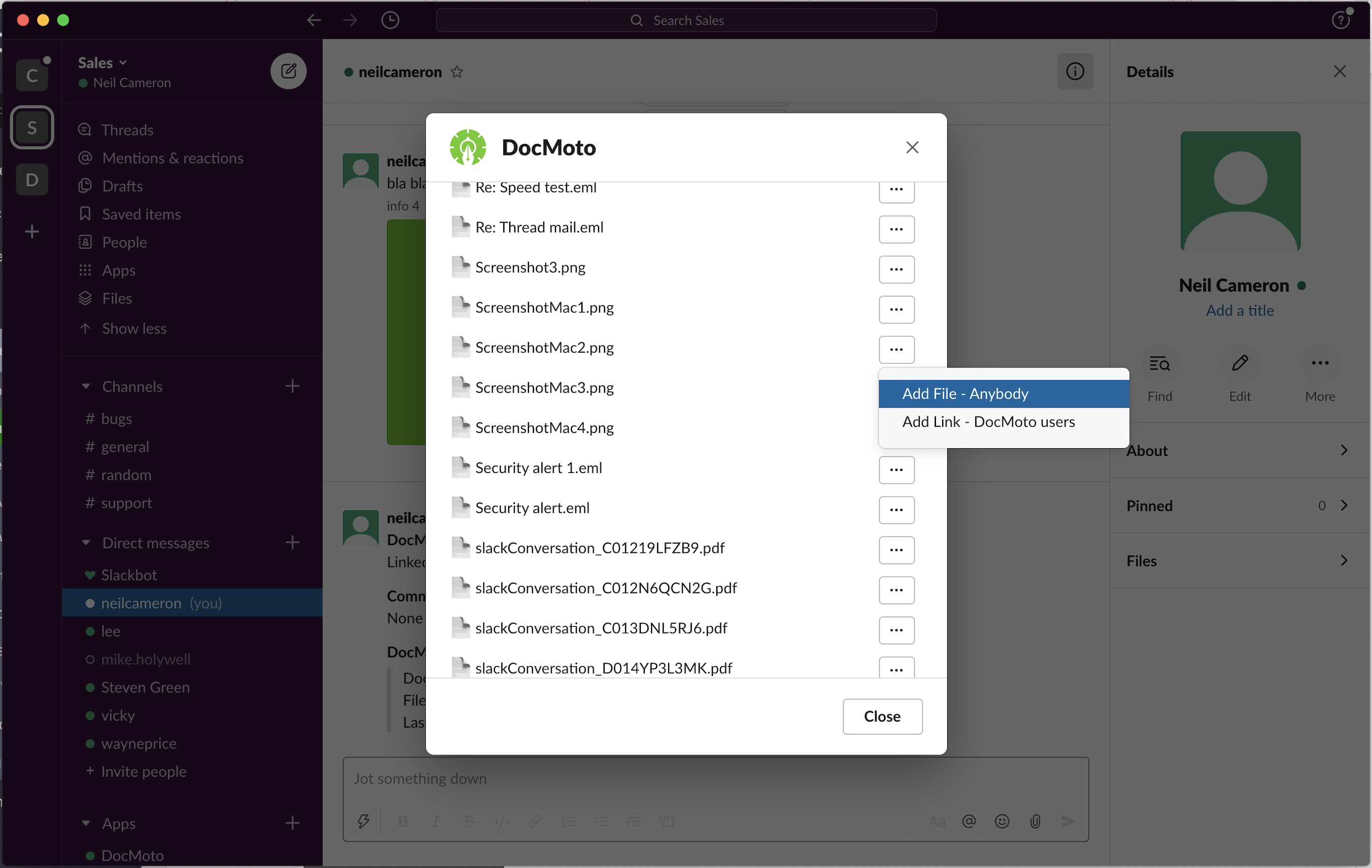Image resolution: width=1372 pixels, height=868 pixels.
Task: Click Neil Cameron's profile picture in Details
Action: click(1240, 191)
